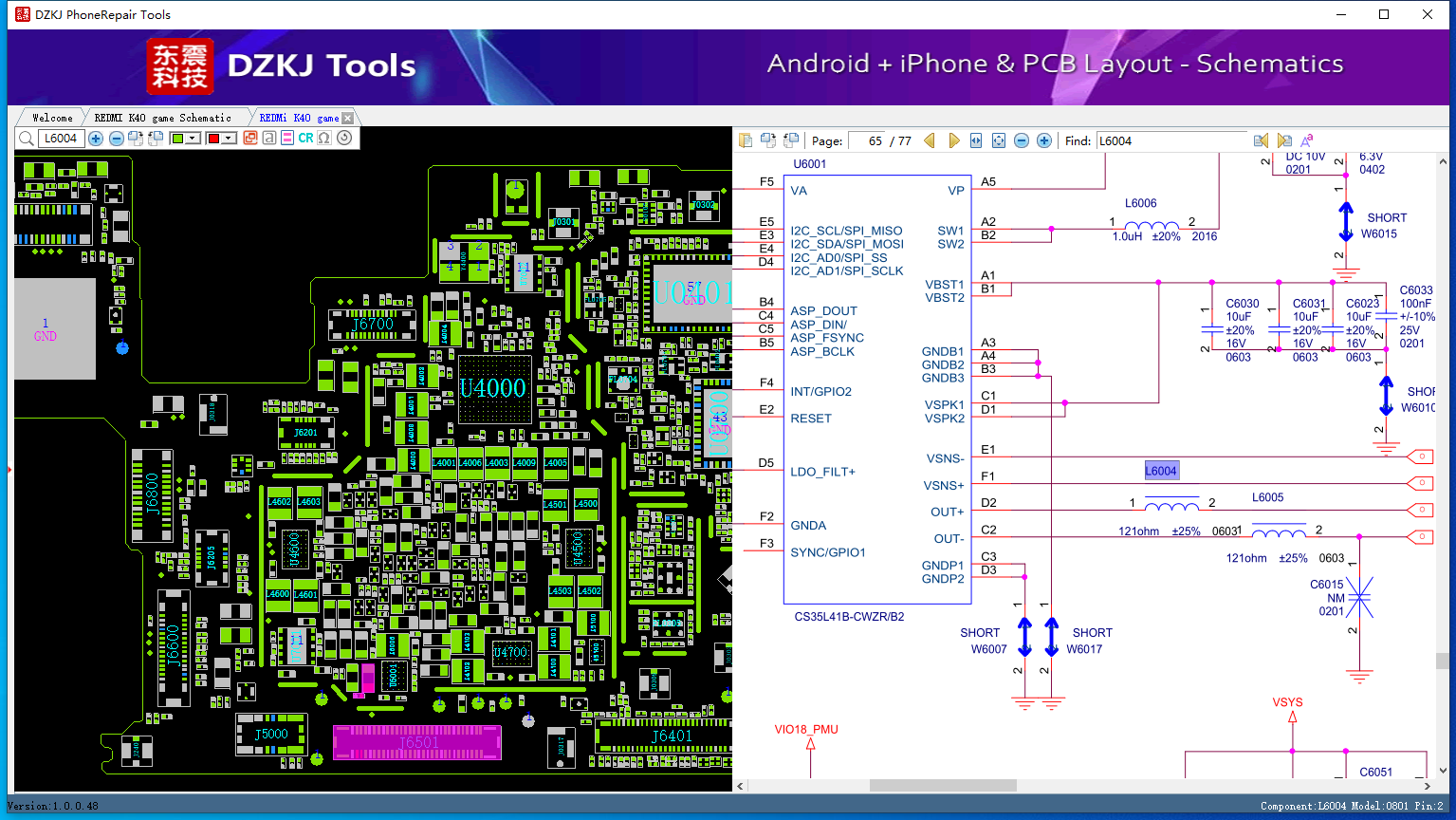Image resolution: width=1456 pixels, height=820 pixels.
Task: Click the omega resistance icon in PCB toolbar
Action: (x=324, y=139)
